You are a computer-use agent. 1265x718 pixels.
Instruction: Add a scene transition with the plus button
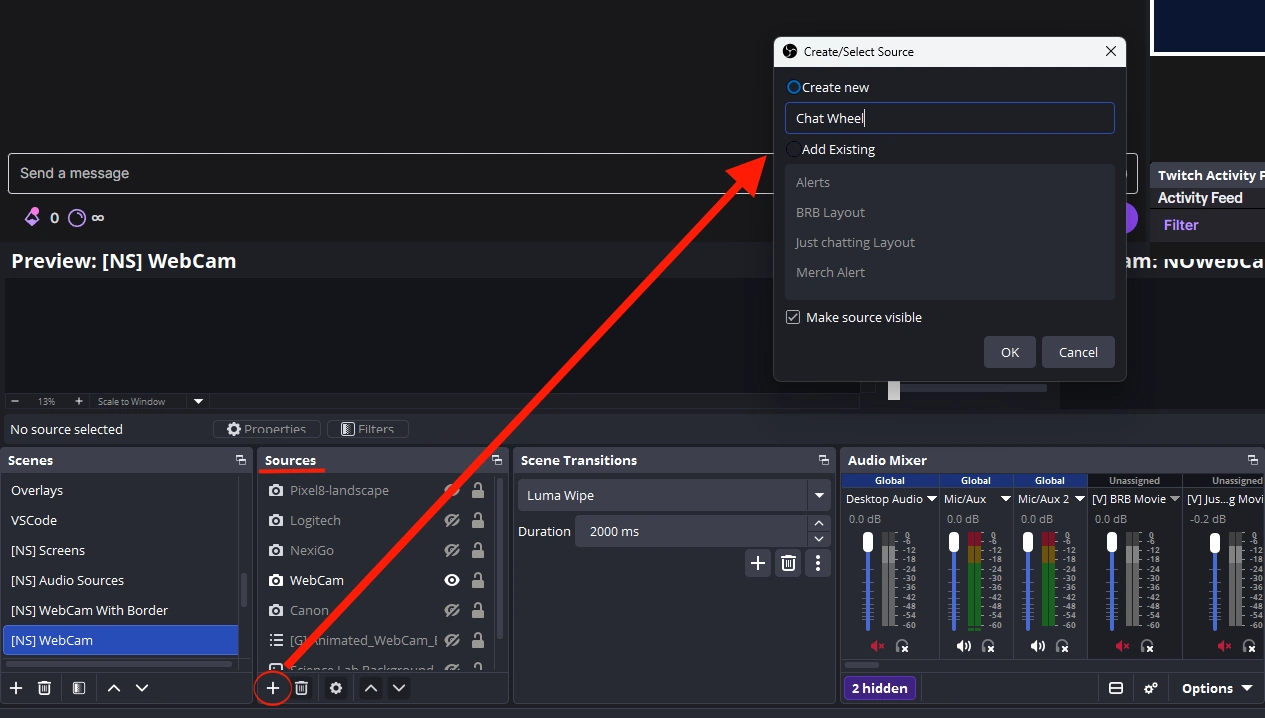pos(758,563)
